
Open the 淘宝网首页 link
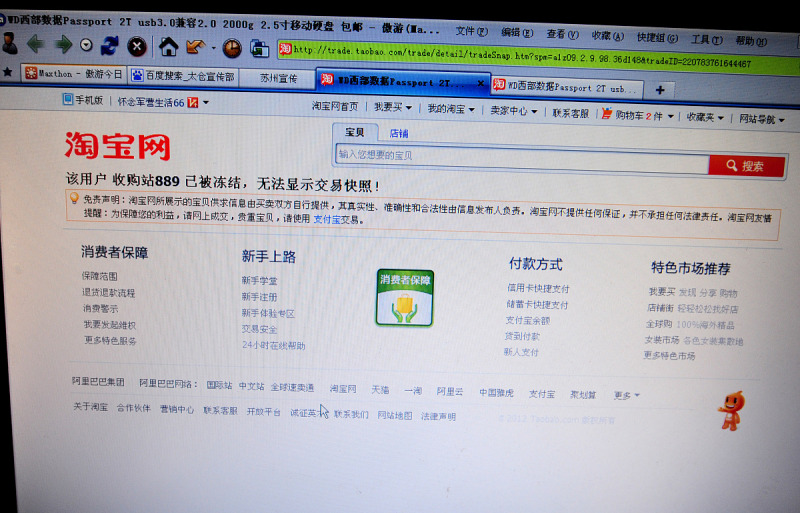coord(335,106)
